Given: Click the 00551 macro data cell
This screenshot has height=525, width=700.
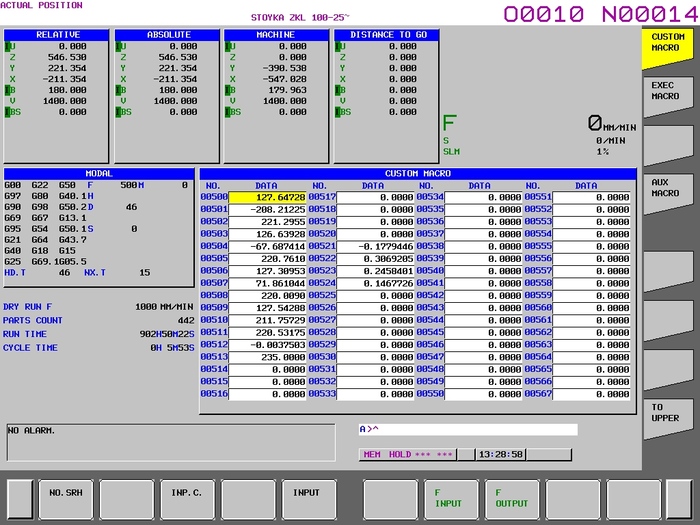Looking at the screenshot, I should (x=592, y=198).
